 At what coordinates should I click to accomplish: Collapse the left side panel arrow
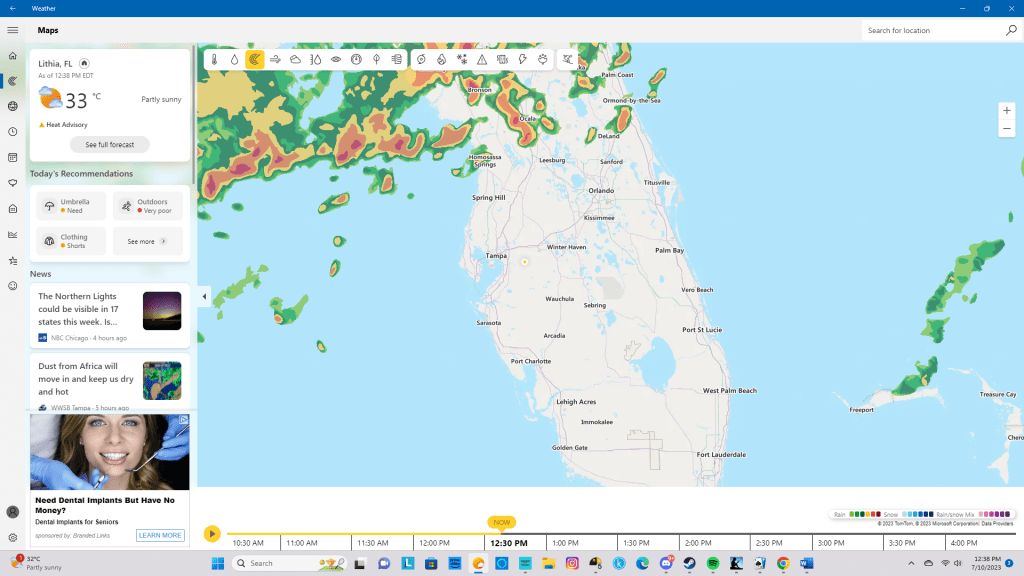pos(204,296)
